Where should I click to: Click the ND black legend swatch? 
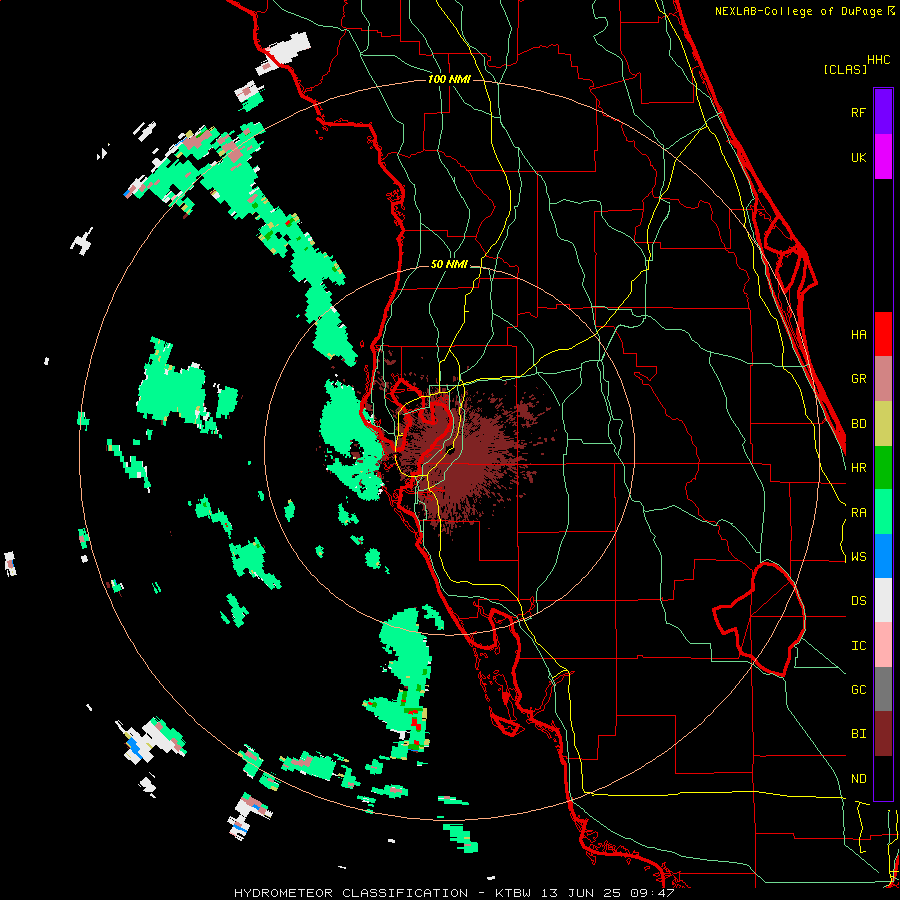point(883,778)
